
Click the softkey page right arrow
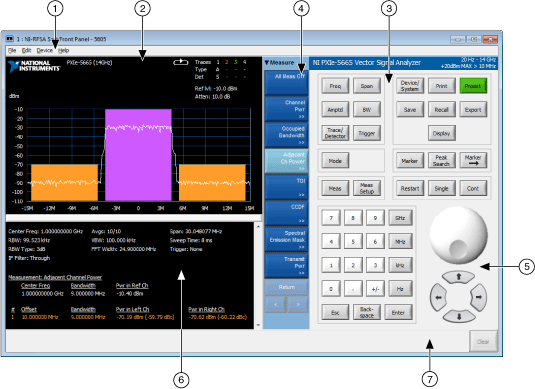[x=298, y=304]
